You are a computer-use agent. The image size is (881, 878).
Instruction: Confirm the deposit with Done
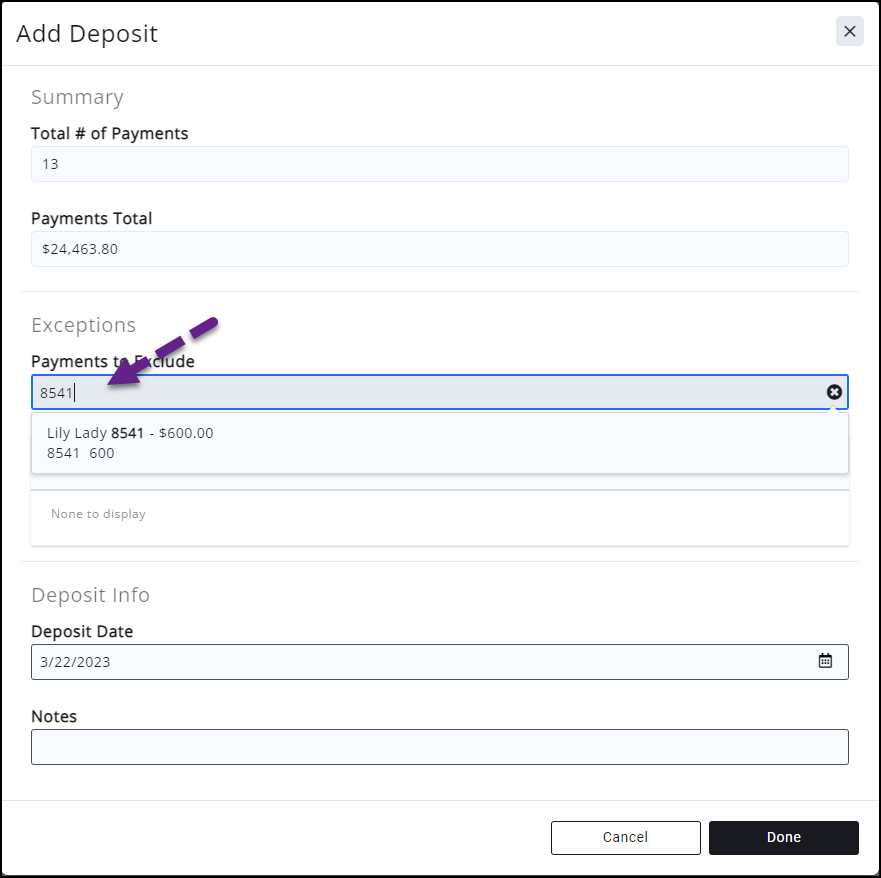783,838
